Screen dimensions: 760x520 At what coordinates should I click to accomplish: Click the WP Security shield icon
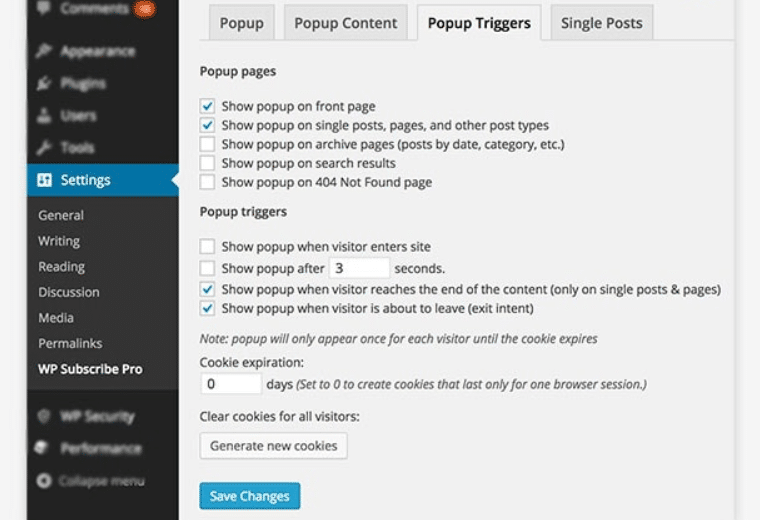pos(44,416)
